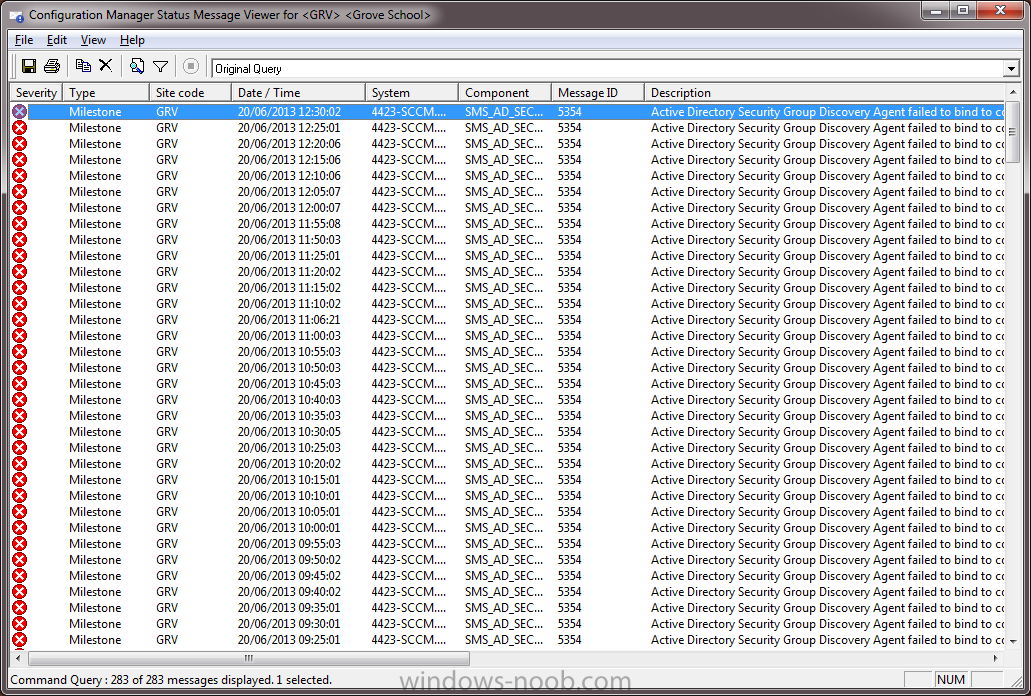Image resolution: width=1031 pixels, height=696 pixels.
Task: Click error icon on the 09:55:03 row
Action: [x=20, y=544]
